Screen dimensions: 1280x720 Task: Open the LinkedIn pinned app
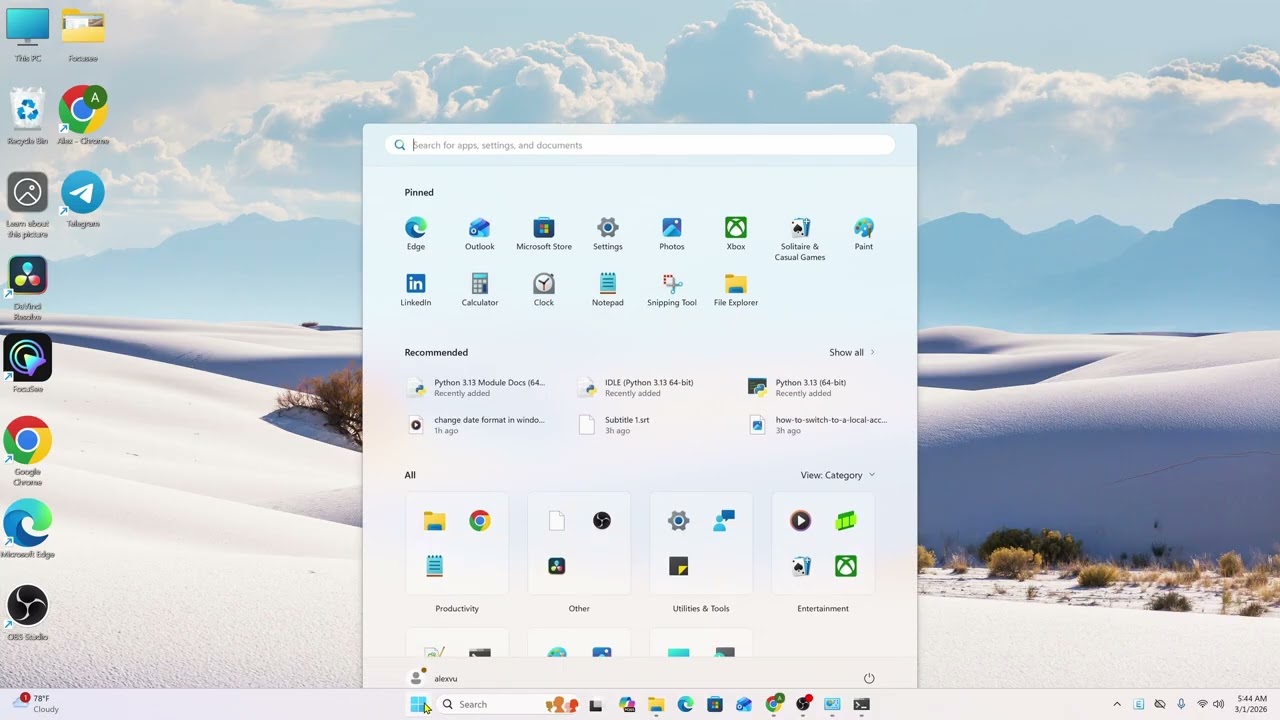416,290
